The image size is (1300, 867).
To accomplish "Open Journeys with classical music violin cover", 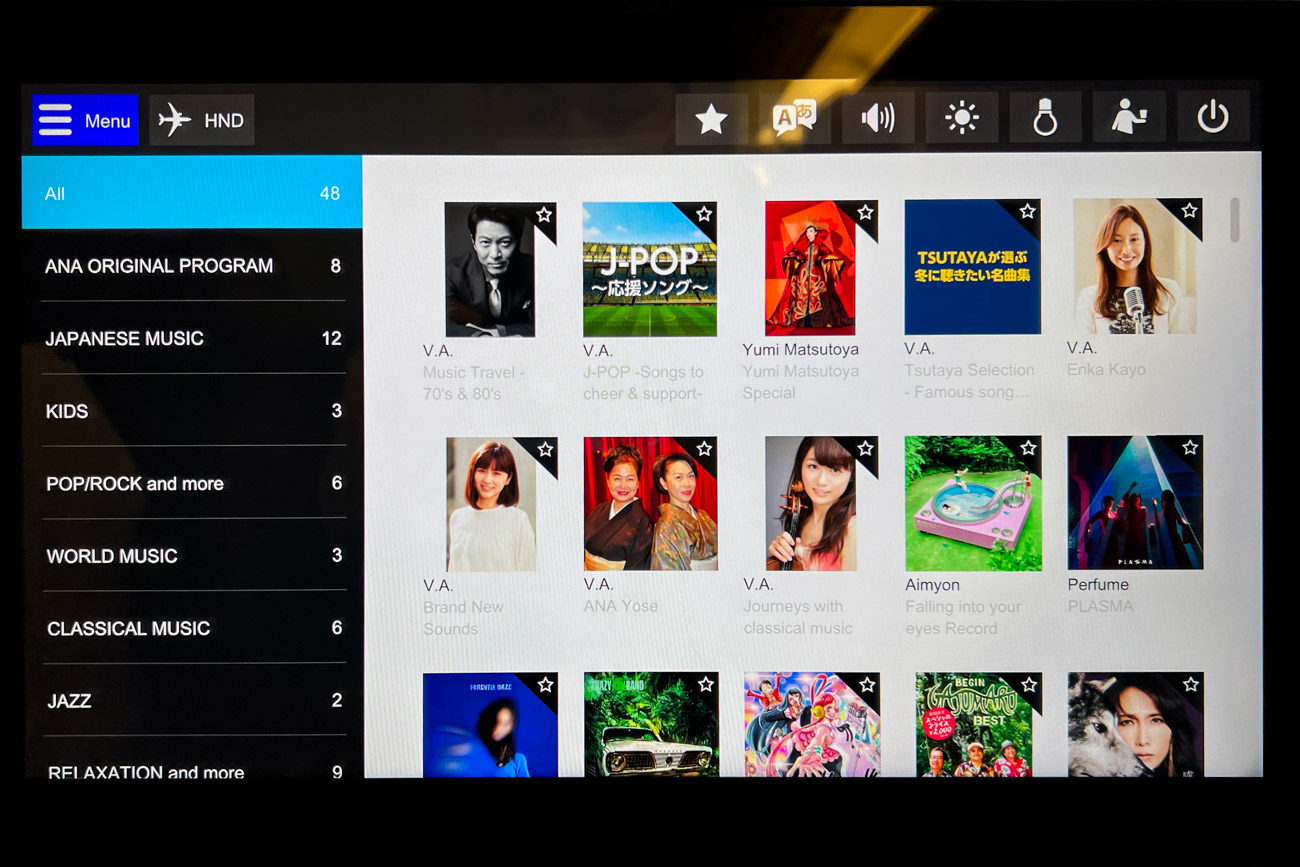I will 812,504.
